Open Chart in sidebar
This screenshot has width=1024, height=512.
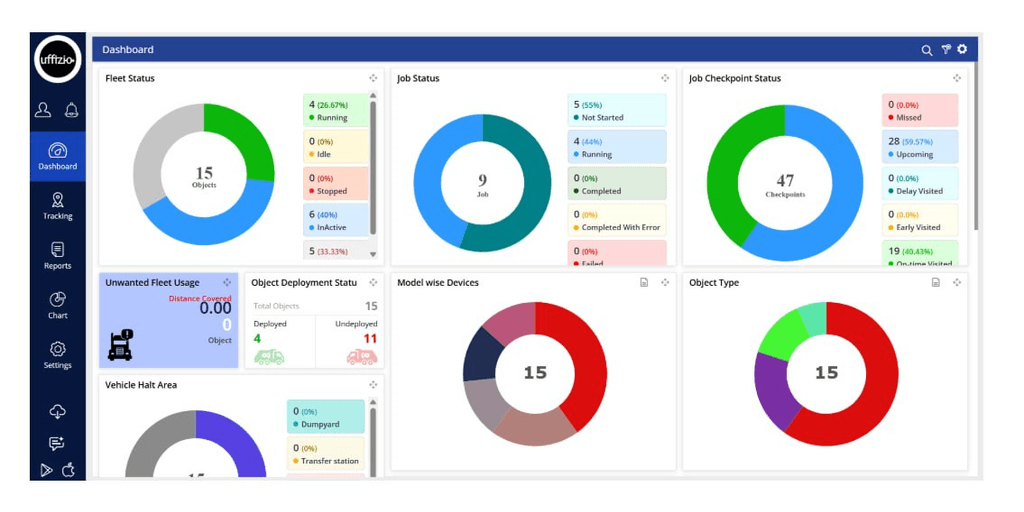point(57,306)
